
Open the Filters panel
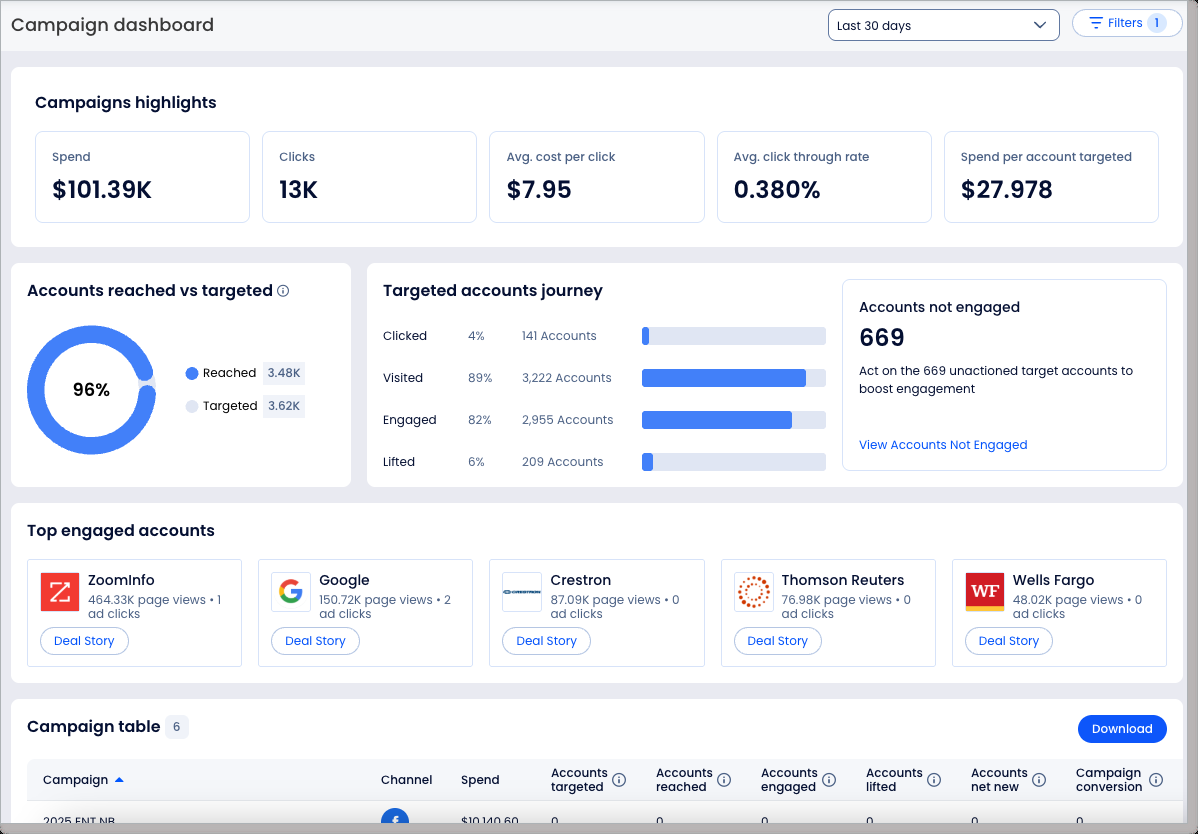coord(1127,23)
